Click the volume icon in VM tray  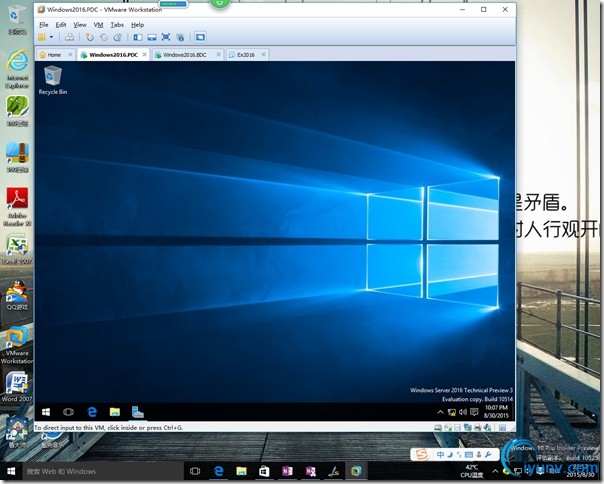coord(463,412)
